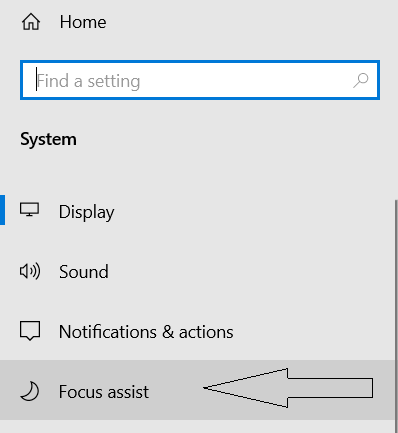Click the Sound speaker icon
Image resolution: width=398 pixels, height=433 pixels.
pos(30,271)
